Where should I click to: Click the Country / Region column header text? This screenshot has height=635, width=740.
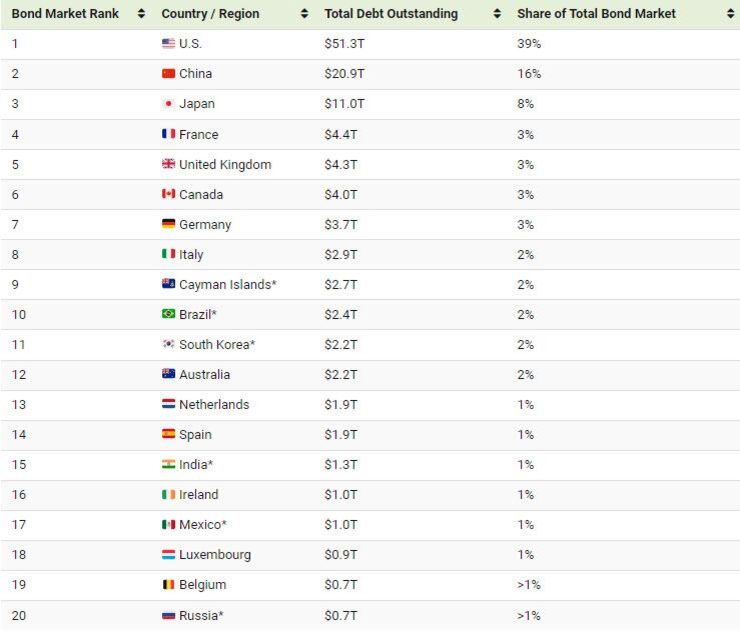[210, 14]
